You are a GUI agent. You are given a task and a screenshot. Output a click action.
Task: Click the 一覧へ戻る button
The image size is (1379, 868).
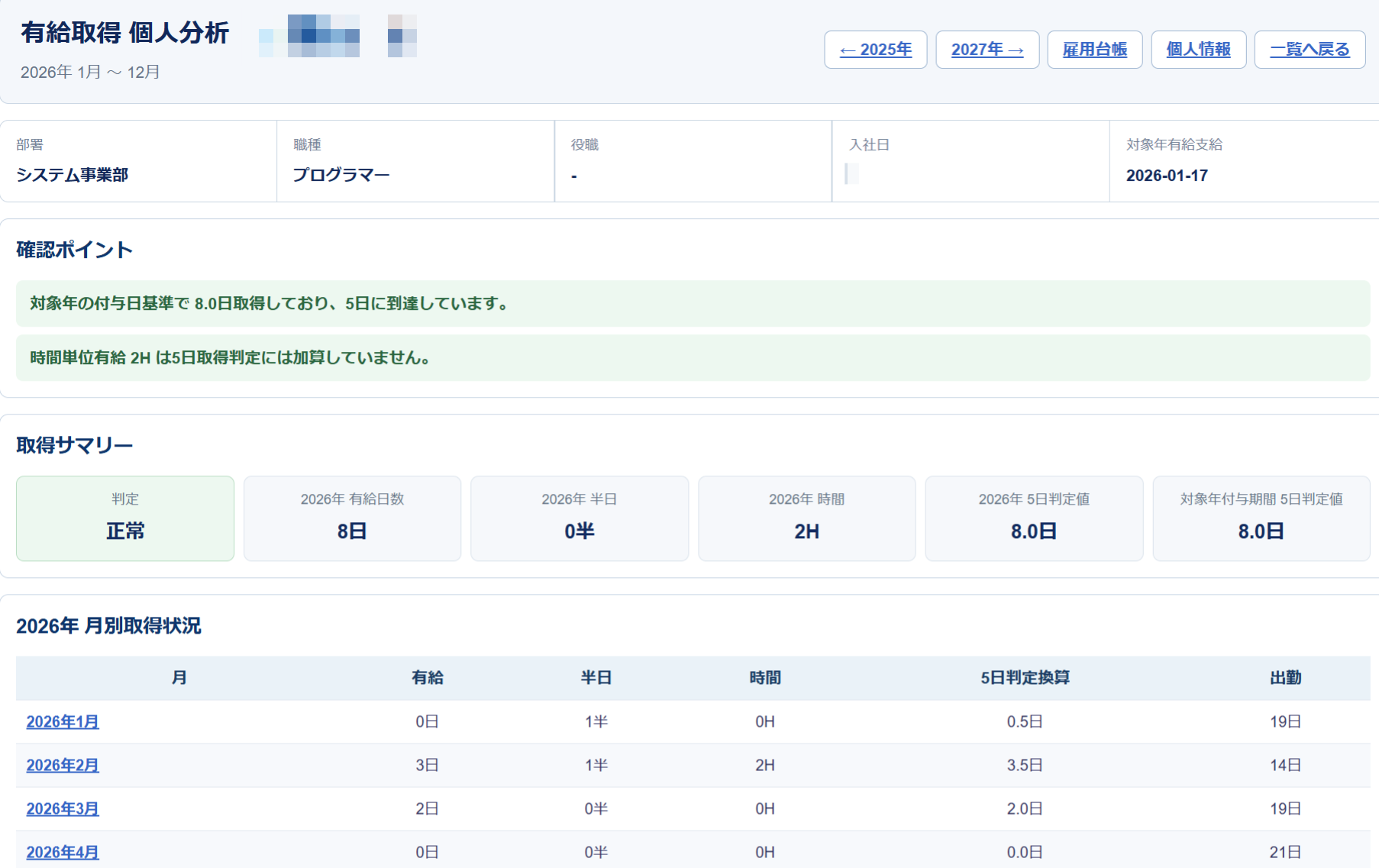click(1310, 50)
